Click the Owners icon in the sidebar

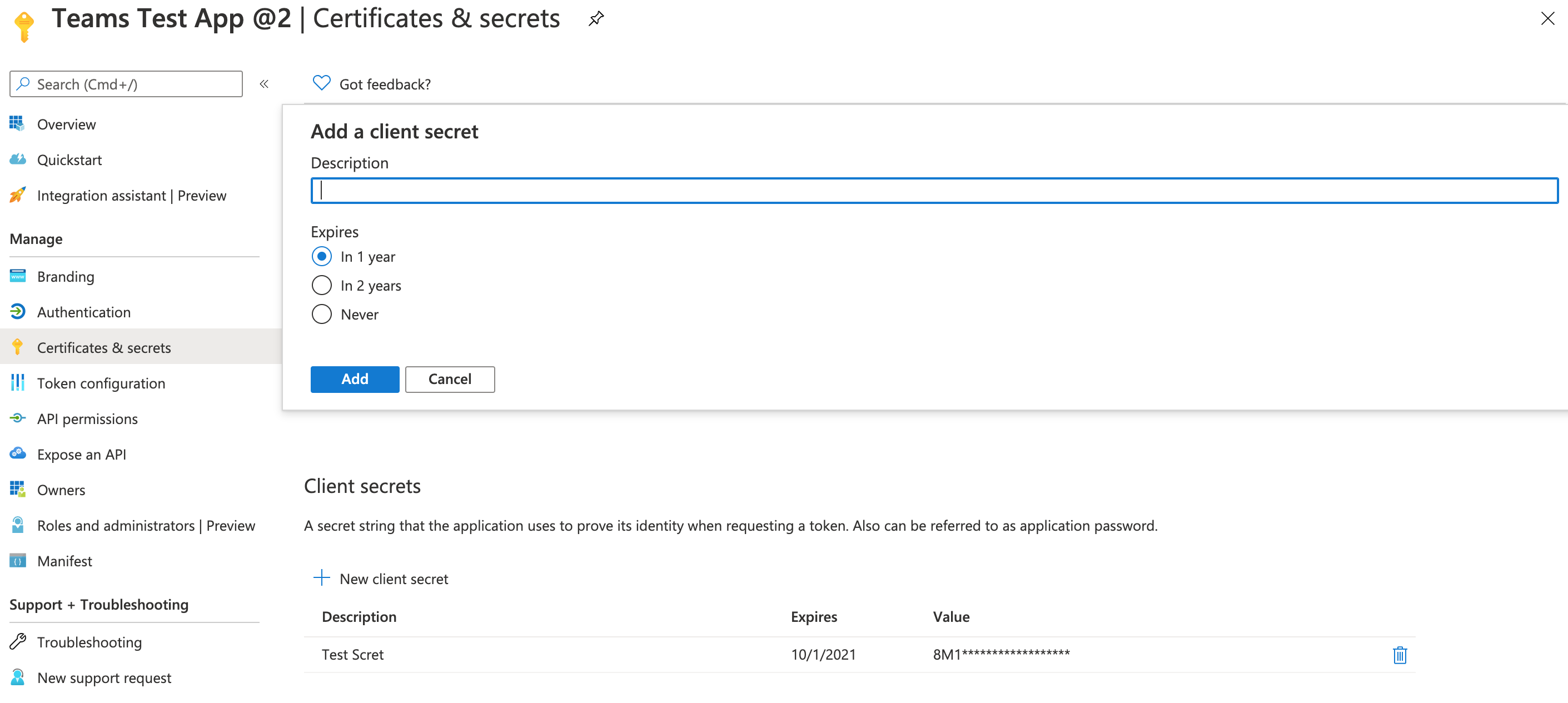point(18,488)
